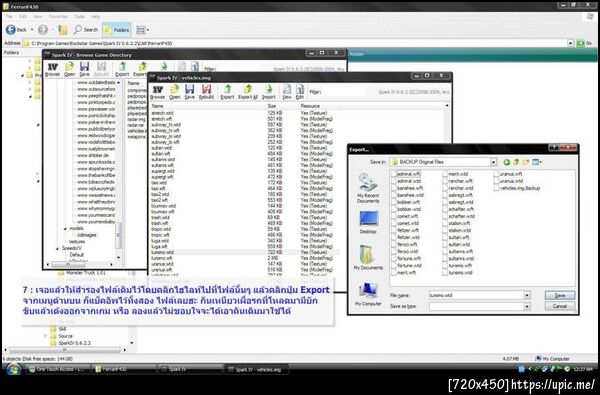This screenshot has height=395, width=600.
Task: Create new folder in Export dialog
Action: tap(526, 162)
